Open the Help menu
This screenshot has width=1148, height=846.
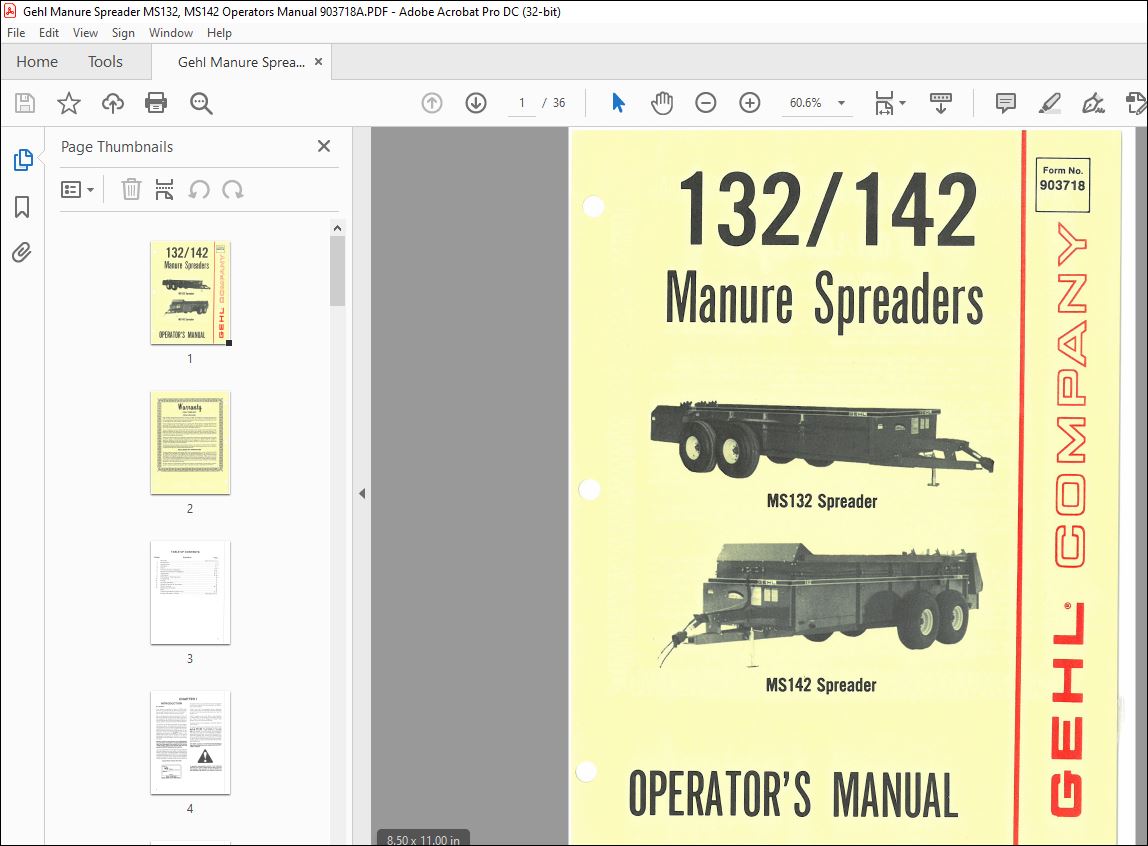tap(219, 33)
